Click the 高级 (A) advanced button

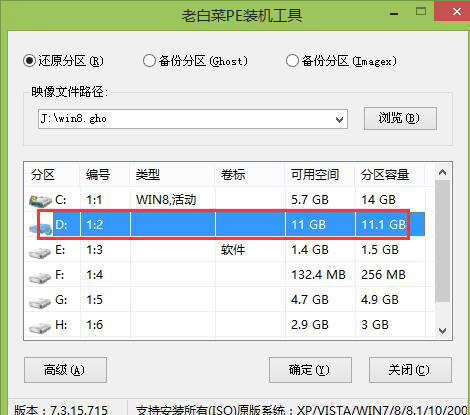[65, 370]
